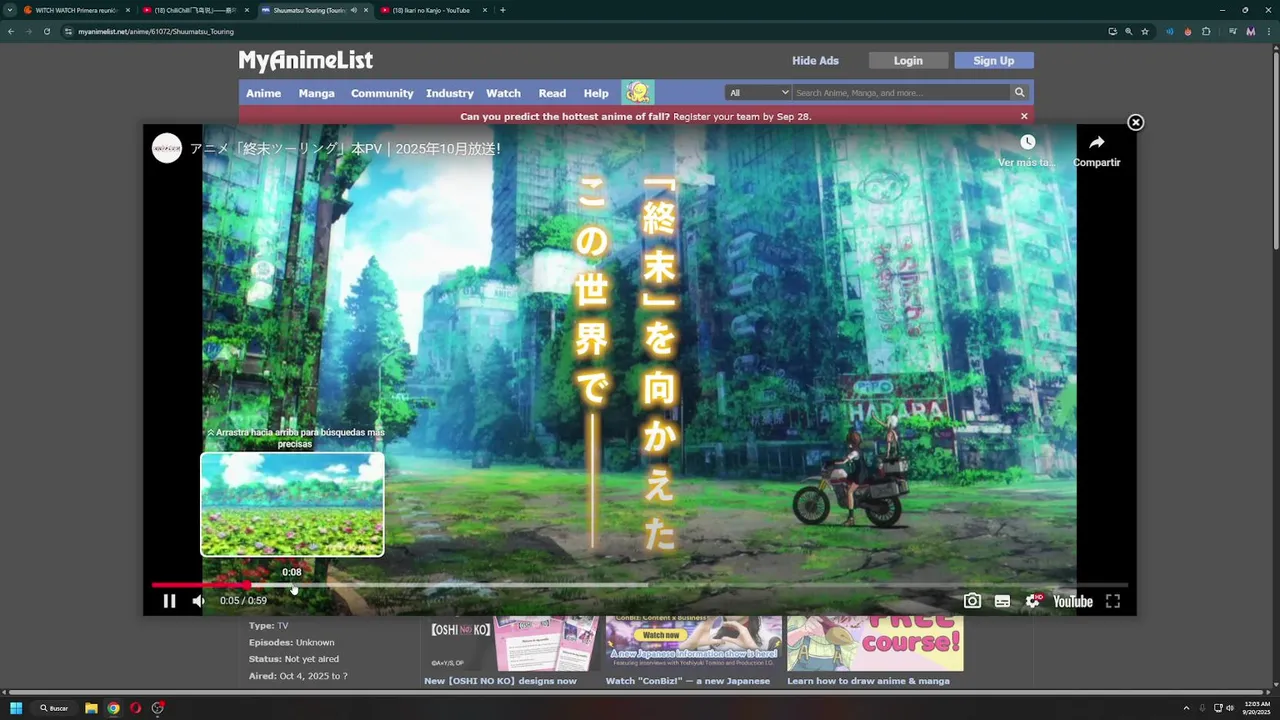The width and height of the screenshot is (1280, 720).
Task: Open the browser extensions puzzle icon
Action: click(x=1206, y=31)
